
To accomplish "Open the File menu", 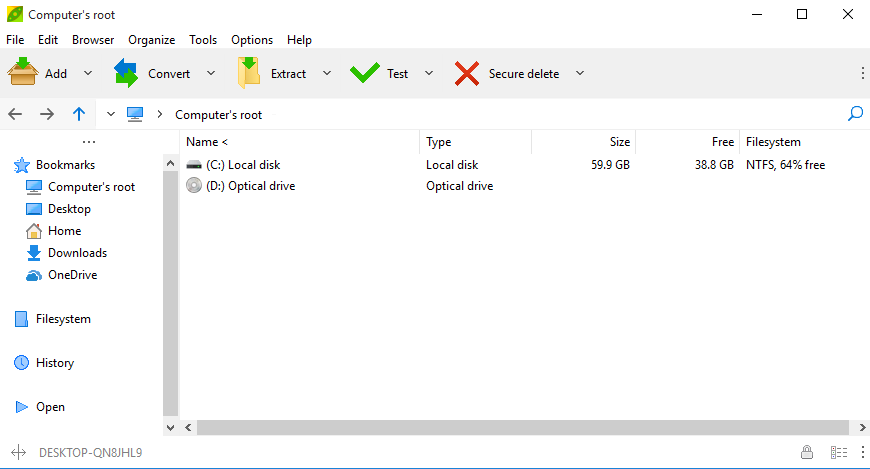I will [15, 40].
